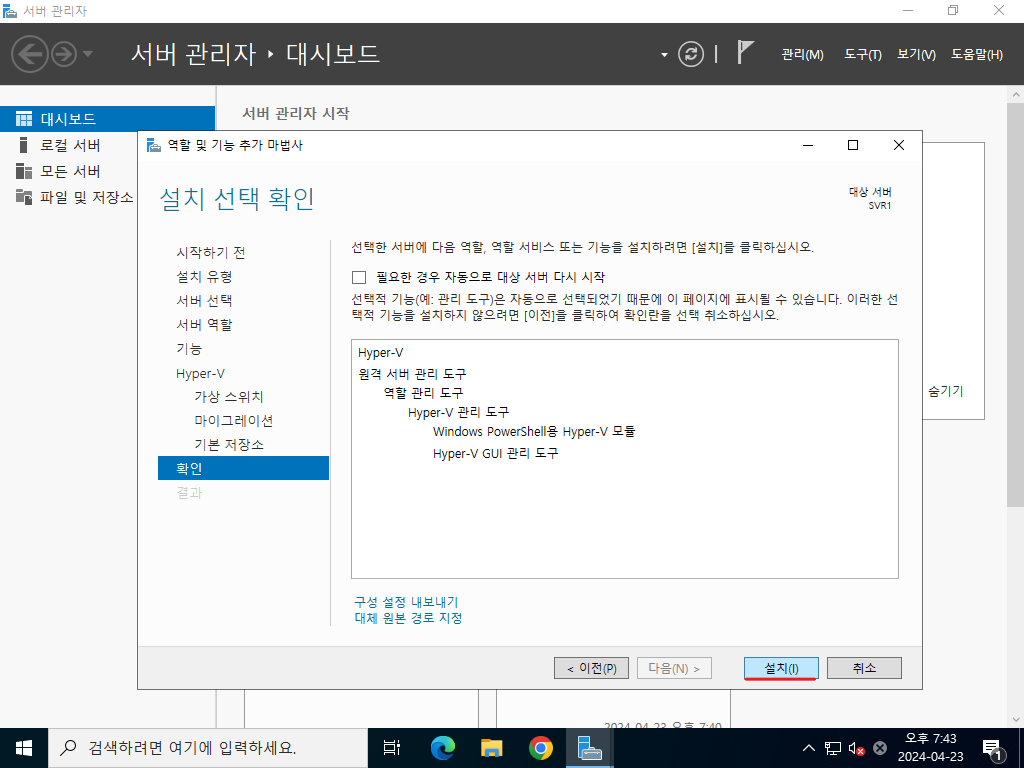This screenshot has width=1024, height=768.
Task: Click the Server Manager back navigation arrow
Action: (30, 54)
